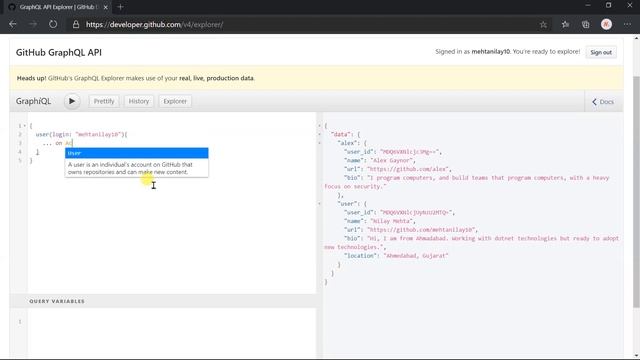The width and height of the screenshot is (640, 360).
Task: Click the mehtanilay10 signed-in username
Action: pos(491,51)
